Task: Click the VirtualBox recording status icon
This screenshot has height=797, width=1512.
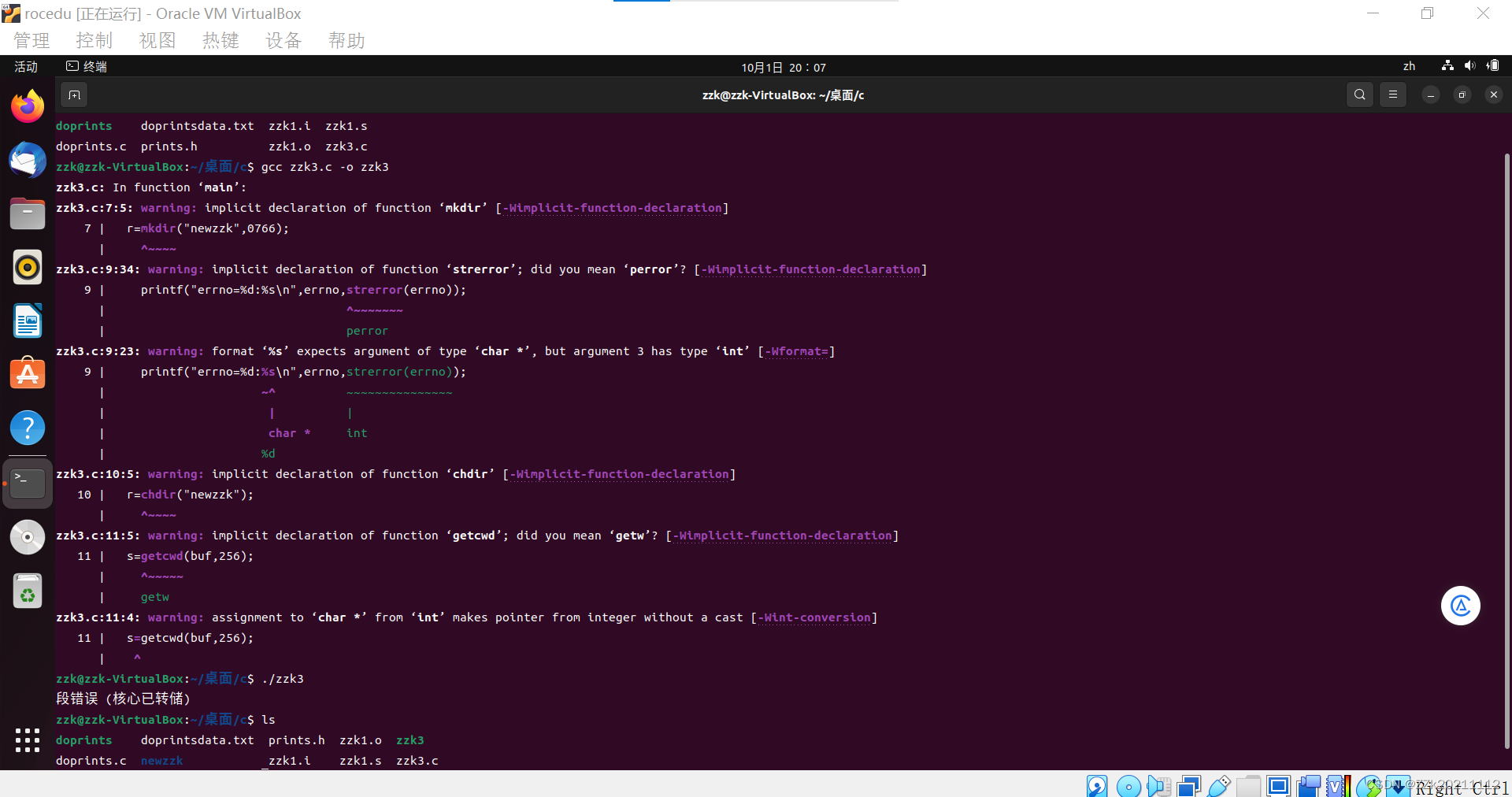Action: point(1308,785)
